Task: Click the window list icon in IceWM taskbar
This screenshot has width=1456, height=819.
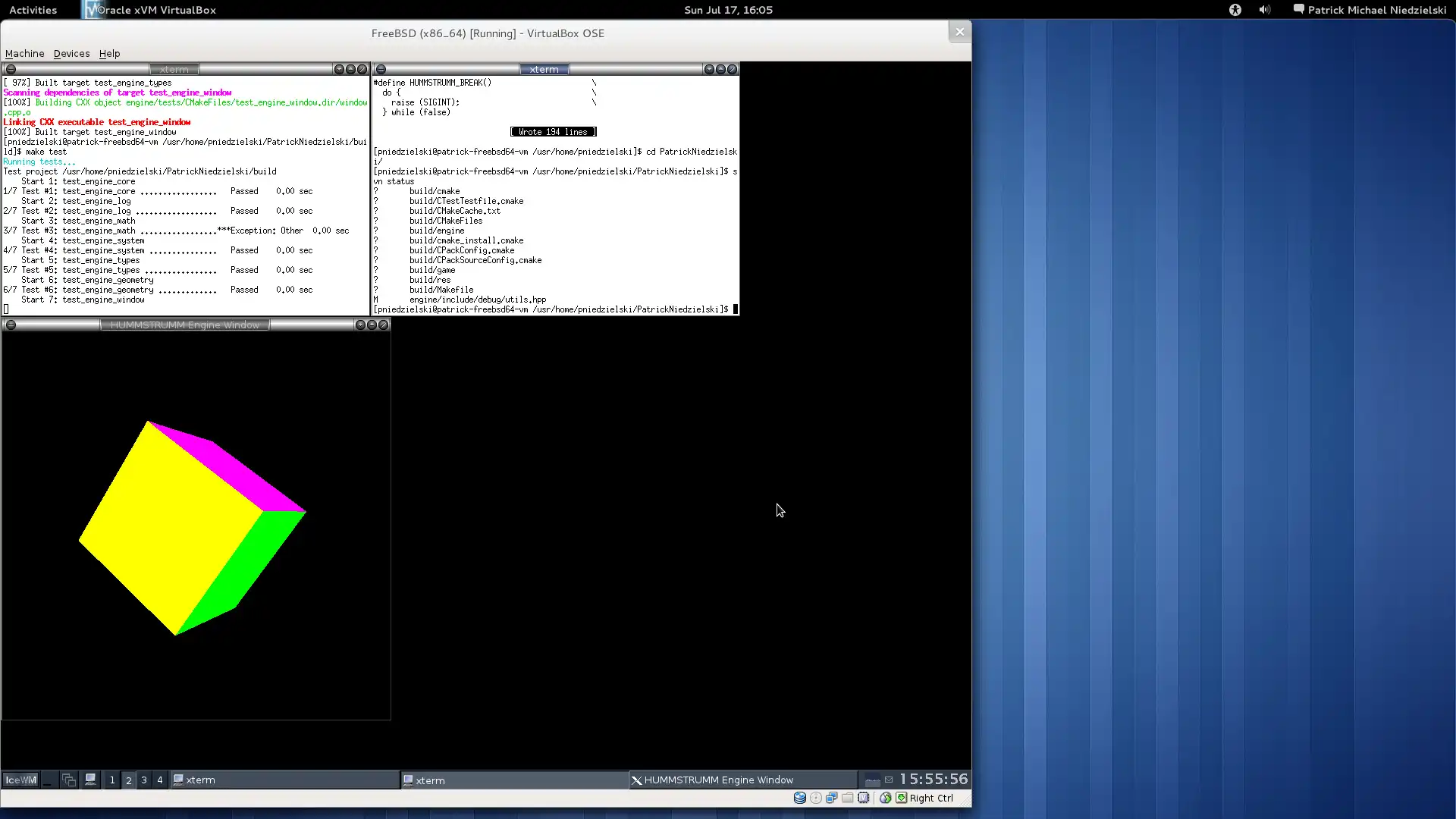Action: tap(68, 780)
